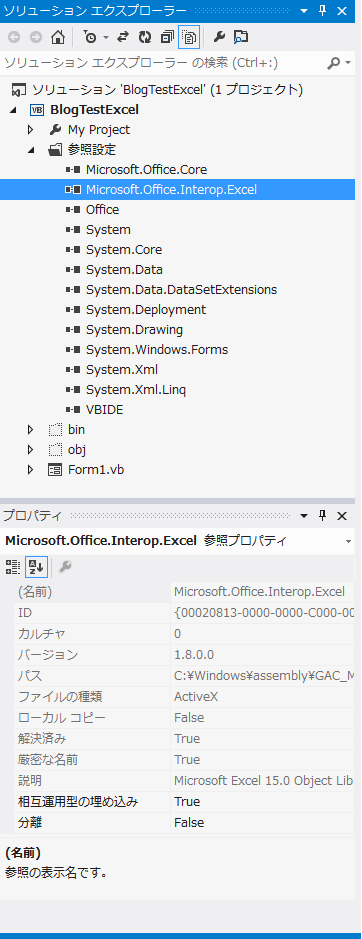Click the 分離 value False
362x939 pixels.
point(189,822)
